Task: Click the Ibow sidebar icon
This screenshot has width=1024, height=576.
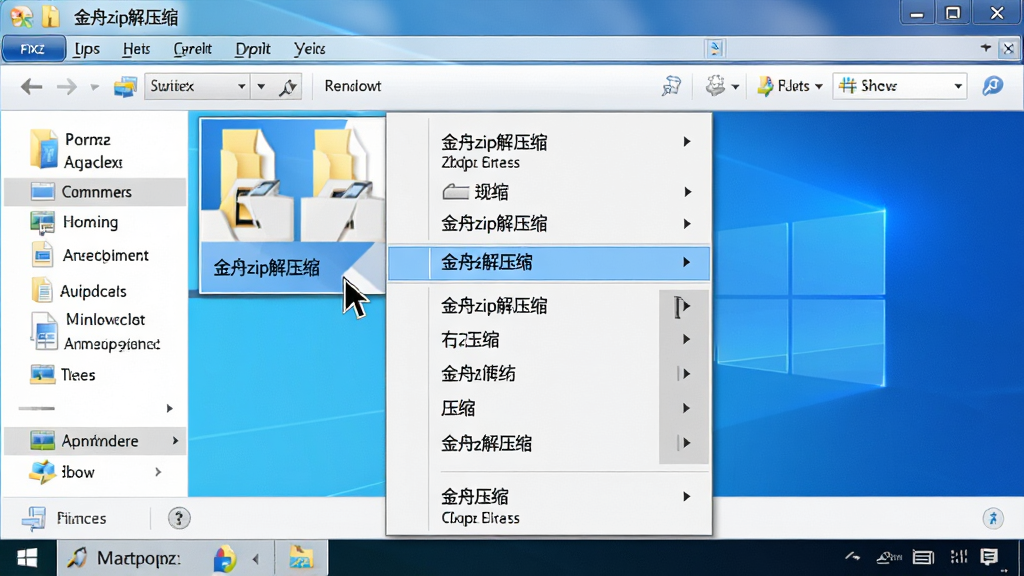Action: pyautogui.click(x=42, y=472)
